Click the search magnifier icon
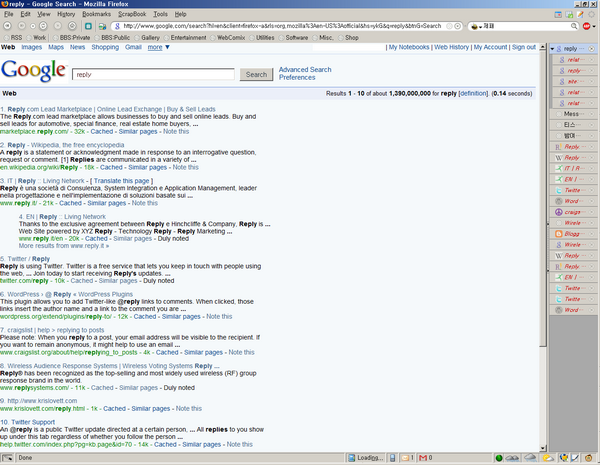This screenshot has height=465, width=600. click(x=574, y=26)
